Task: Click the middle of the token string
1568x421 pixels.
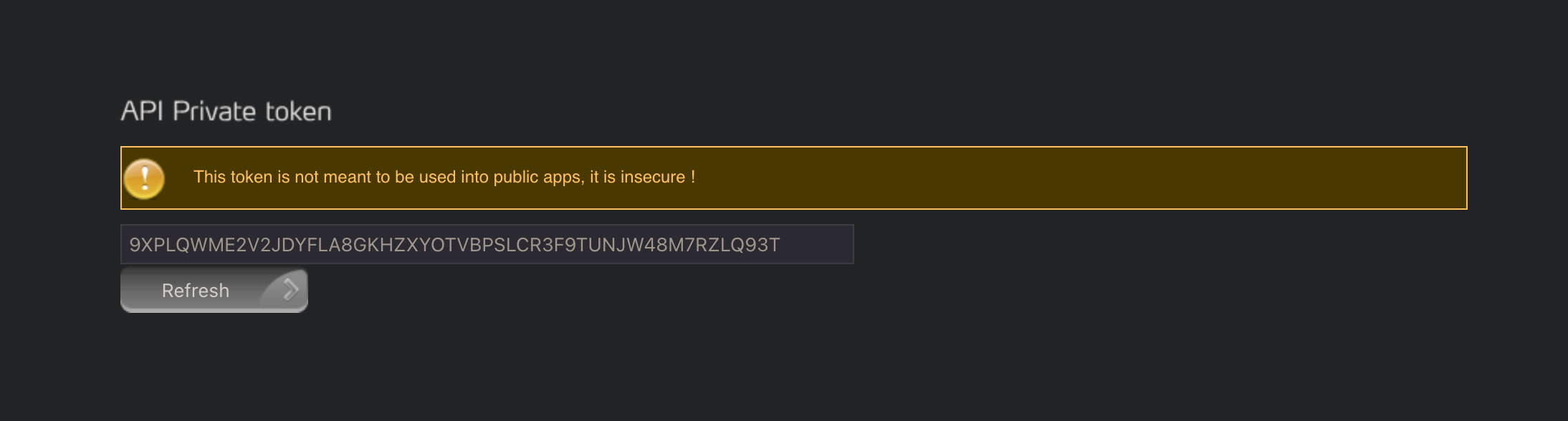Action: point(454,245)
